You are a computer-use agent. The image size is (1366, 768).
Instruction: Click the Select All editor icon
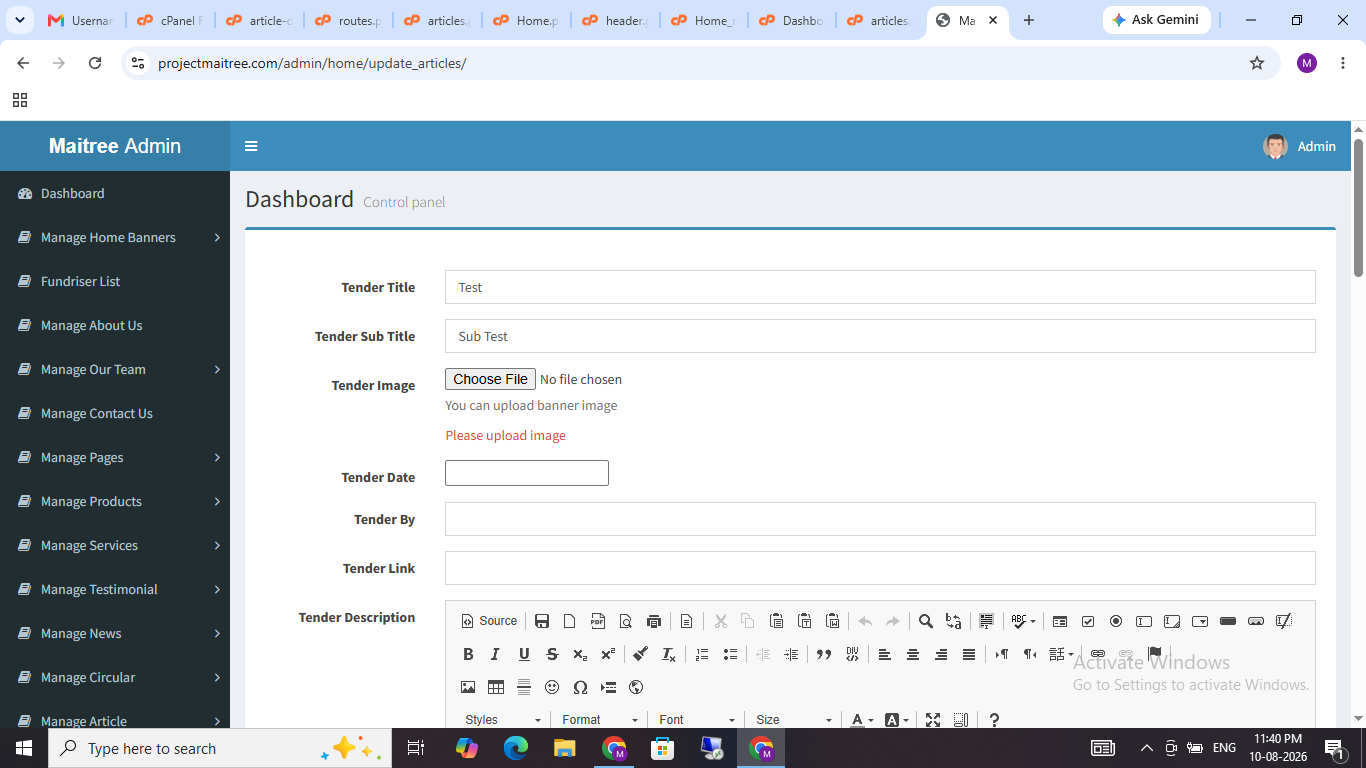tap(986, 621)
